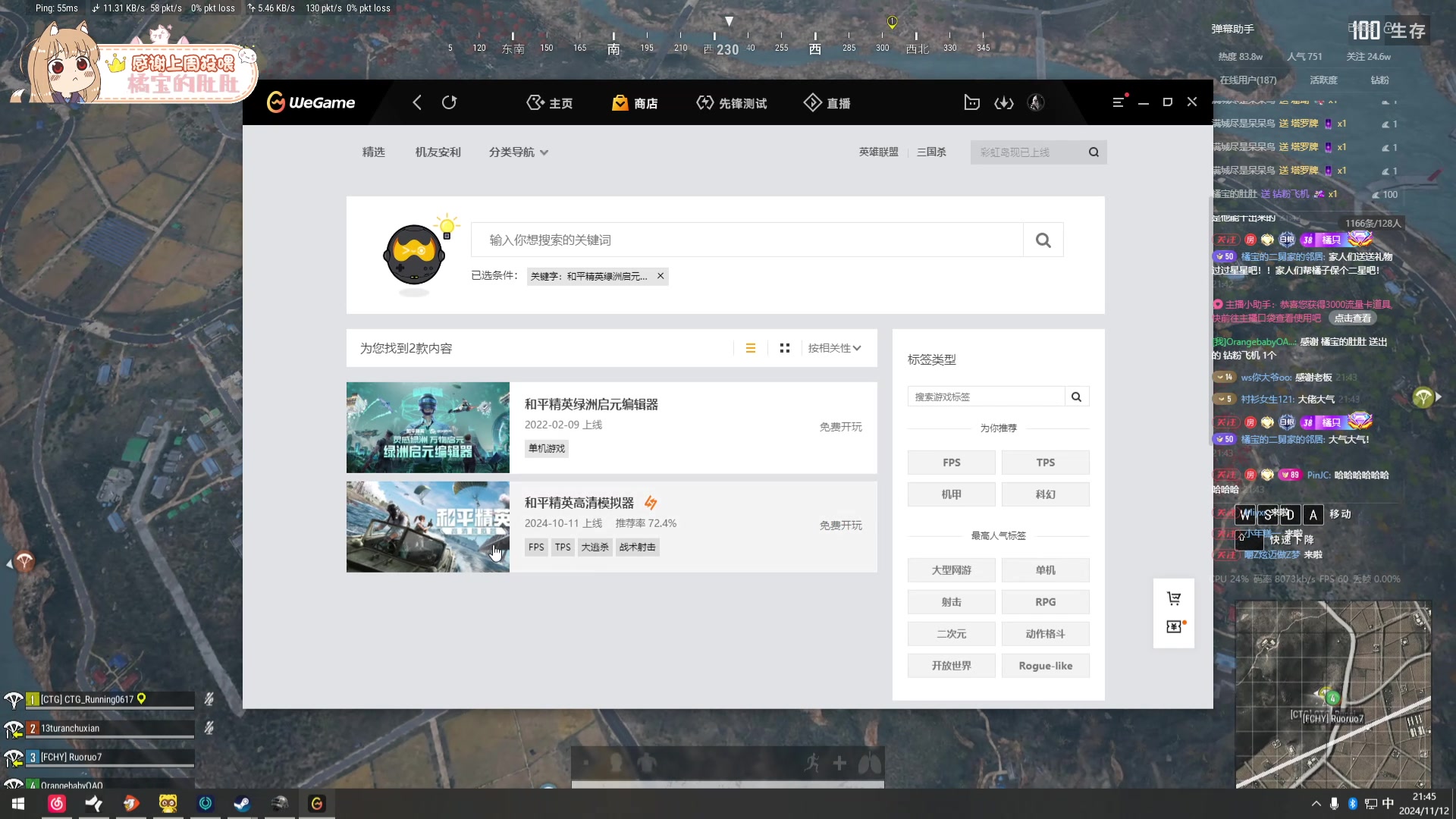The height and width of the screenshot is (819, 1456).
Task: Switch results to grid view layout
Action: (x=784, y=347)
